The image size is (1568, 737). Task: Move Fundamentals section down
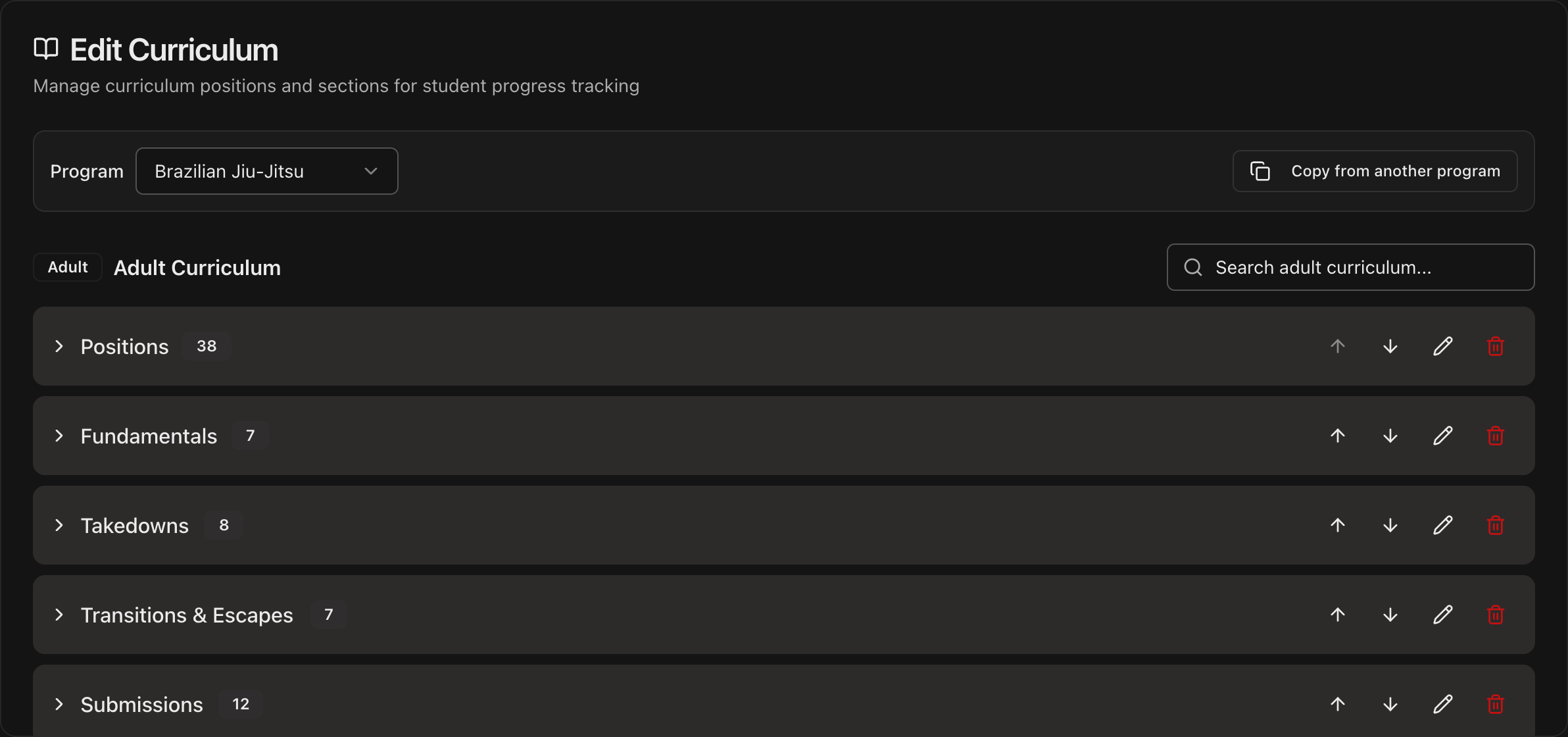tap(1390, 436)
